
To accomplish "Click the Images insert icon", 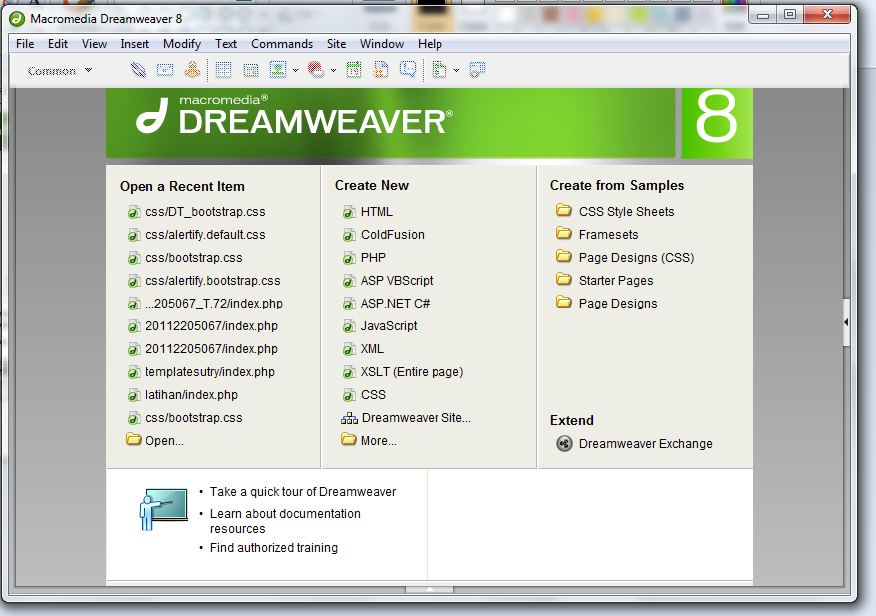I will tap(278, 70).
